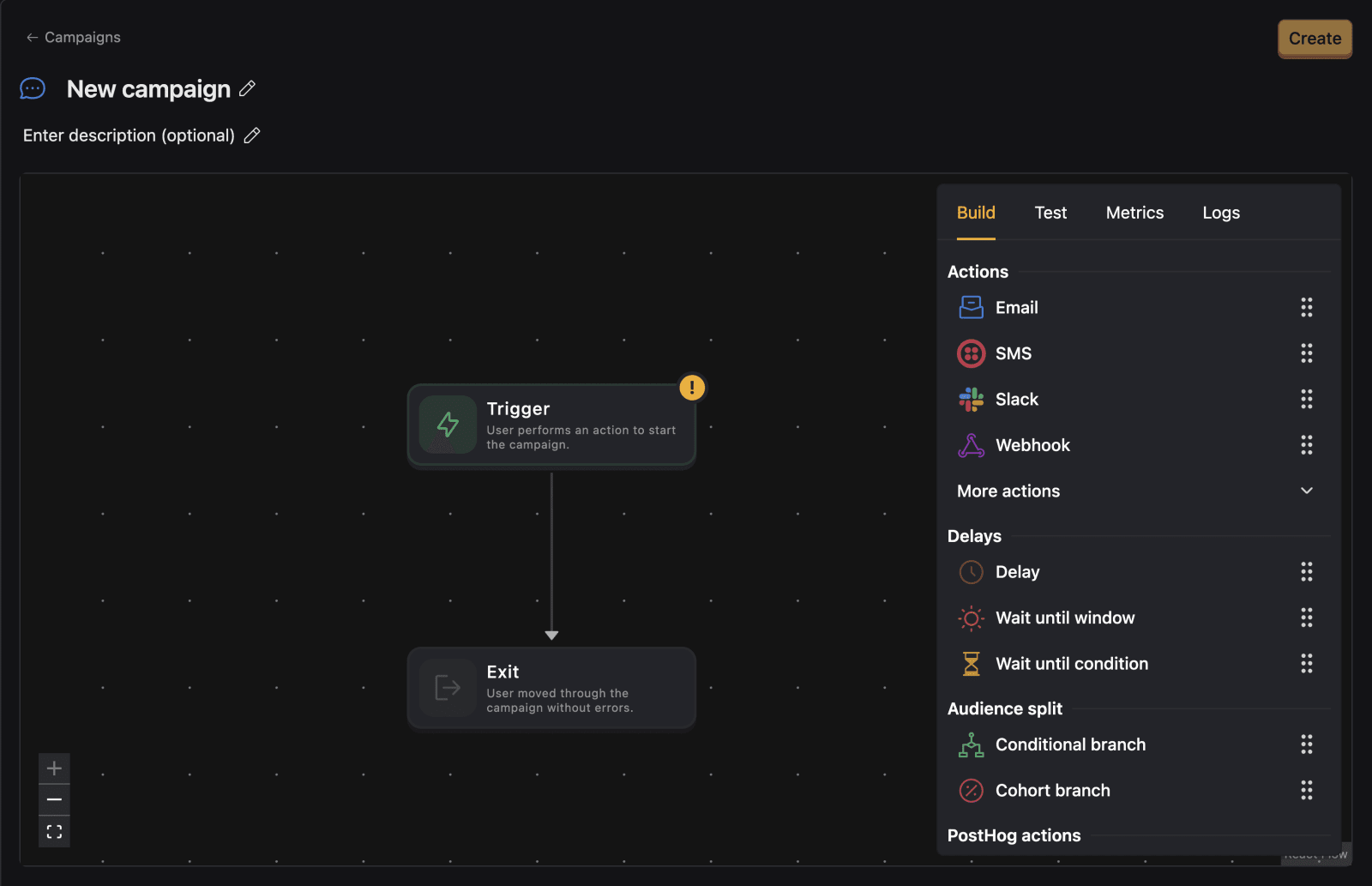This screenshot has width=1372, height=886.
Task: Click the Wait until window sun icon
Action: click(971, 618)
